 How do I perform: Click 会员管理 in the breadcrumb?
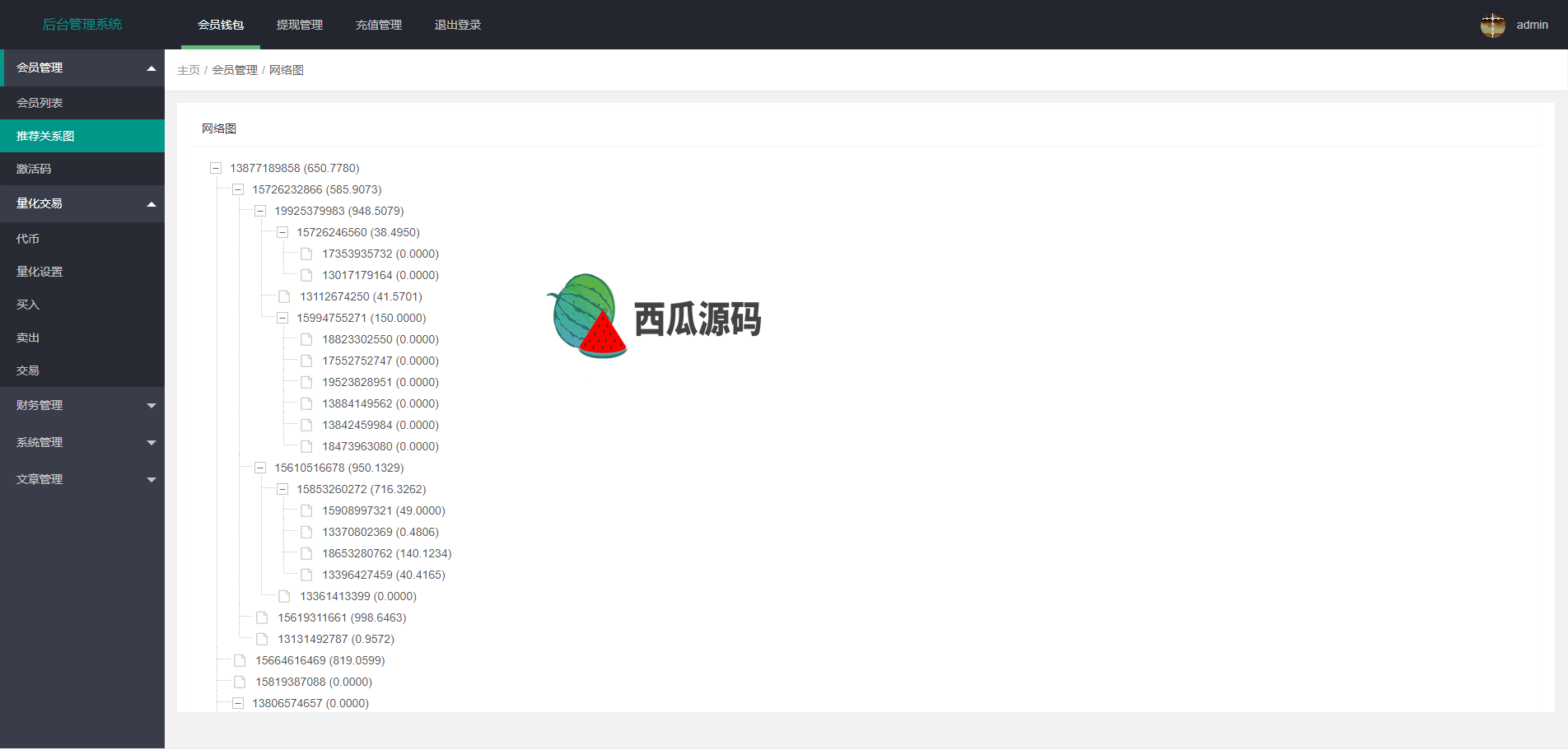(235, 70)
